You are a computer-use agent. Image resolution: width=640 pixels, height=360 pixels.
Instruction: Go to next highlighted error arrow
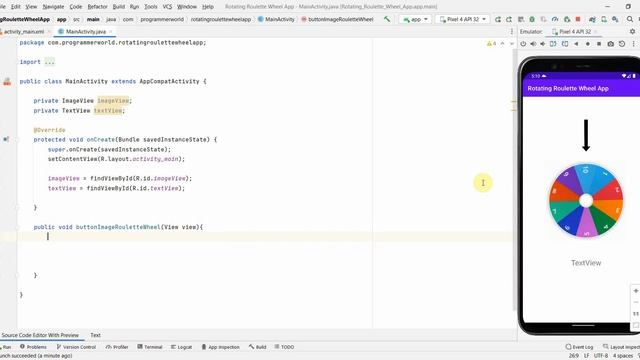[512, 44]
